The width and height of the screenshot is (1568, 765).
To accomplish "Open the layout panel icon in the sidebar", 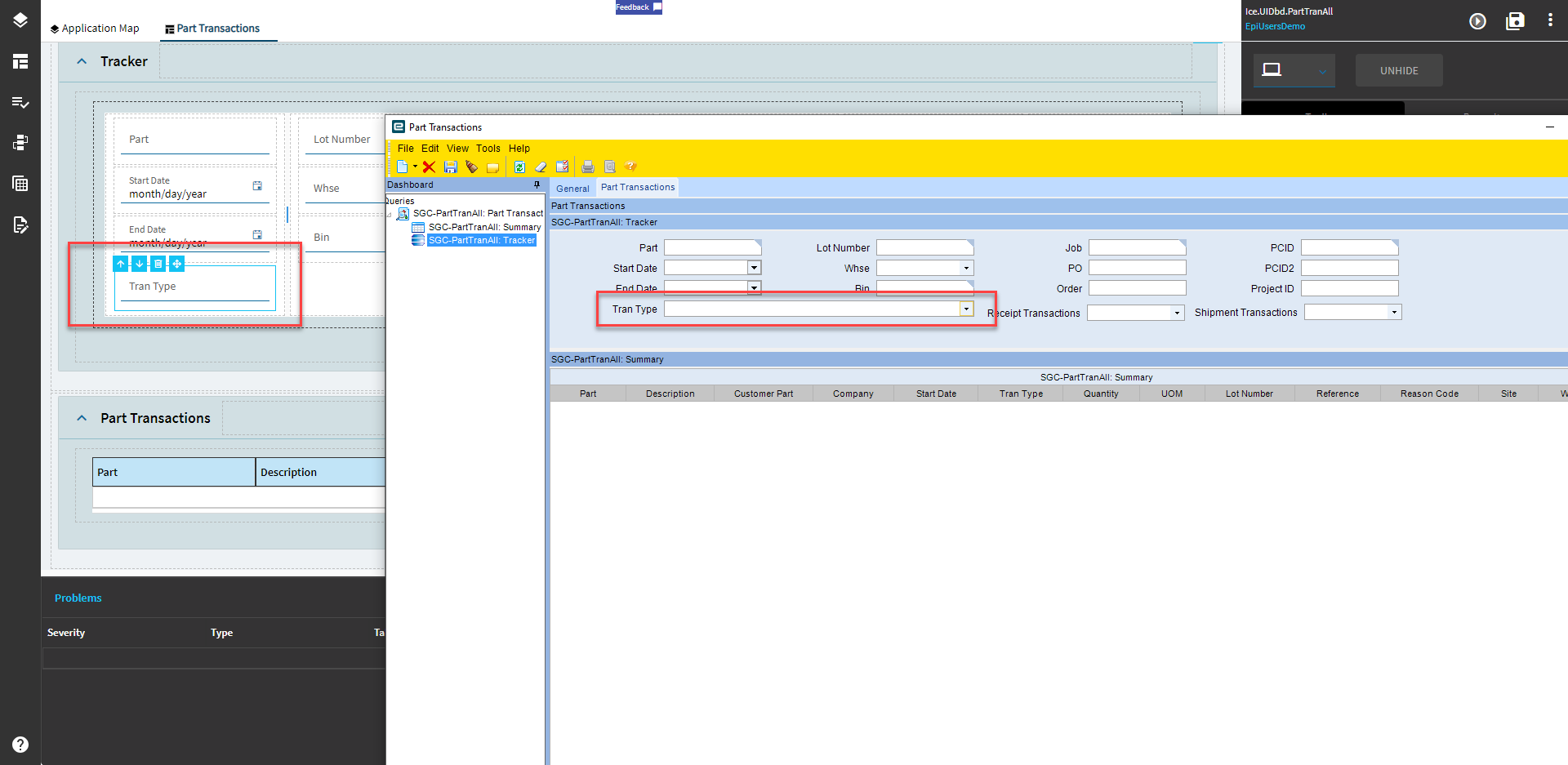I will point(20,61).
